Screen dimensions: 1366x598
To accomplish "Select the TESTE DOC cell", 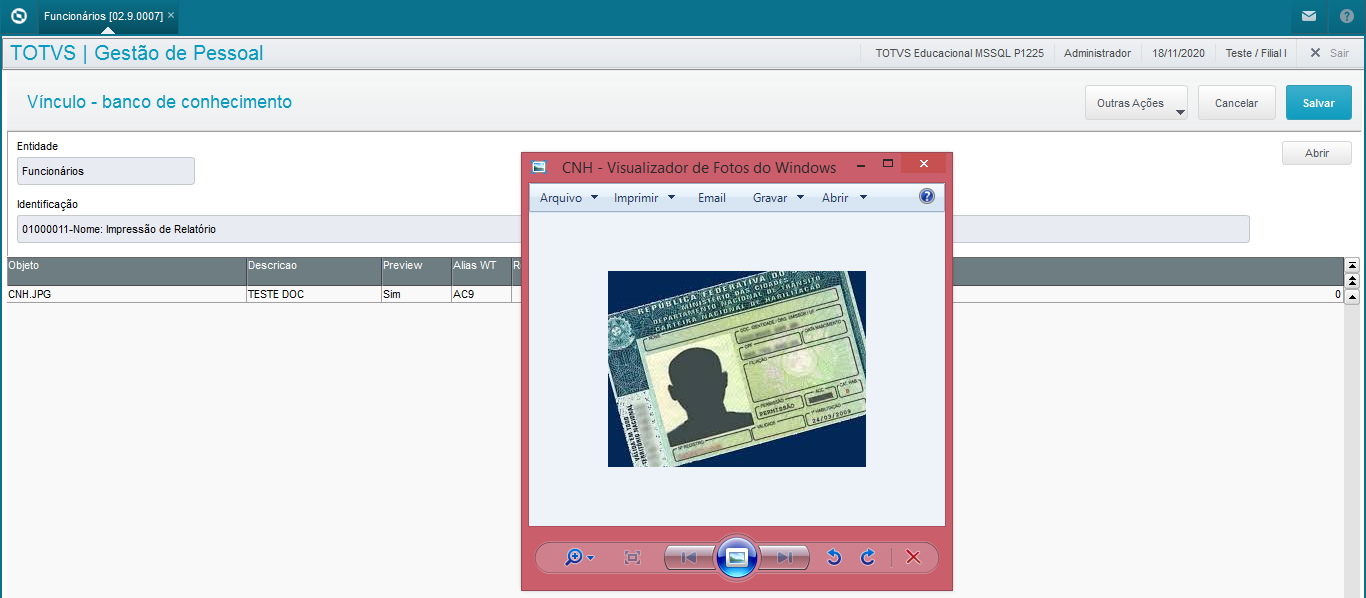I will 313,295.
